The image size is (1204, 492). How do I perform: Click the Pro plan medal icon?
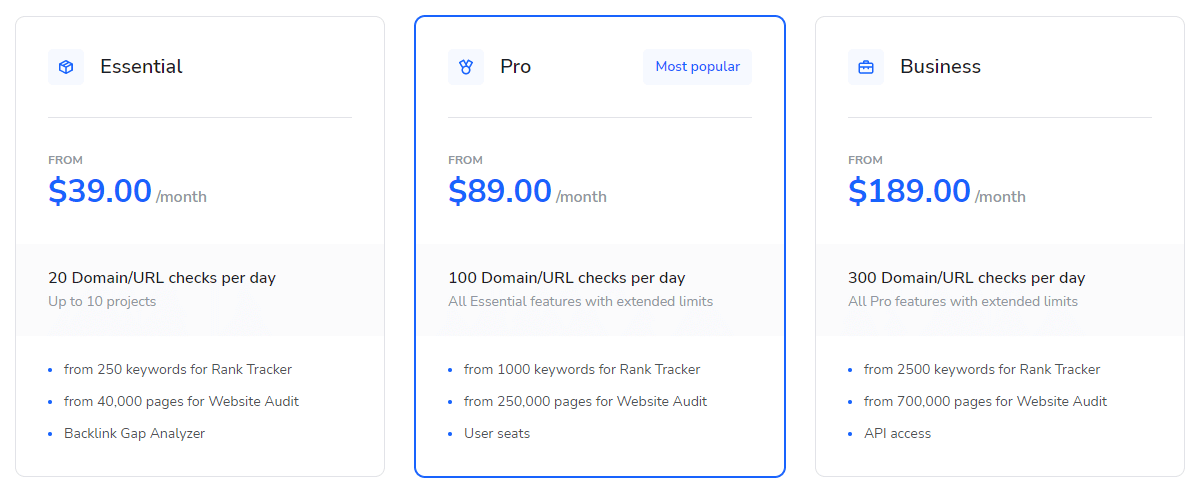466,67
